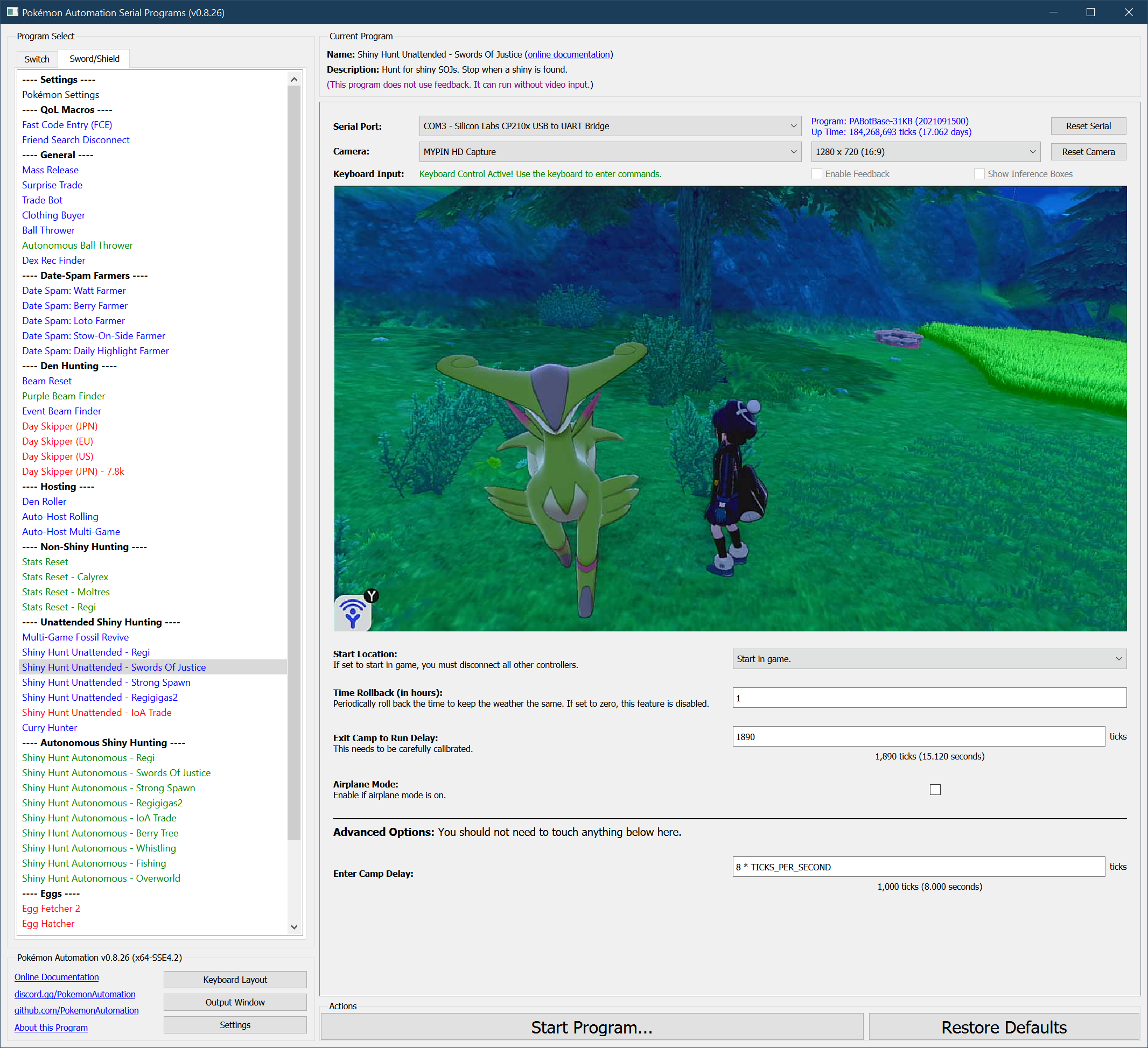This screenshot has width=1148, height=1048.
Task: Click the Exit Camp to Run Delay field
Action: tap(918, 737)
